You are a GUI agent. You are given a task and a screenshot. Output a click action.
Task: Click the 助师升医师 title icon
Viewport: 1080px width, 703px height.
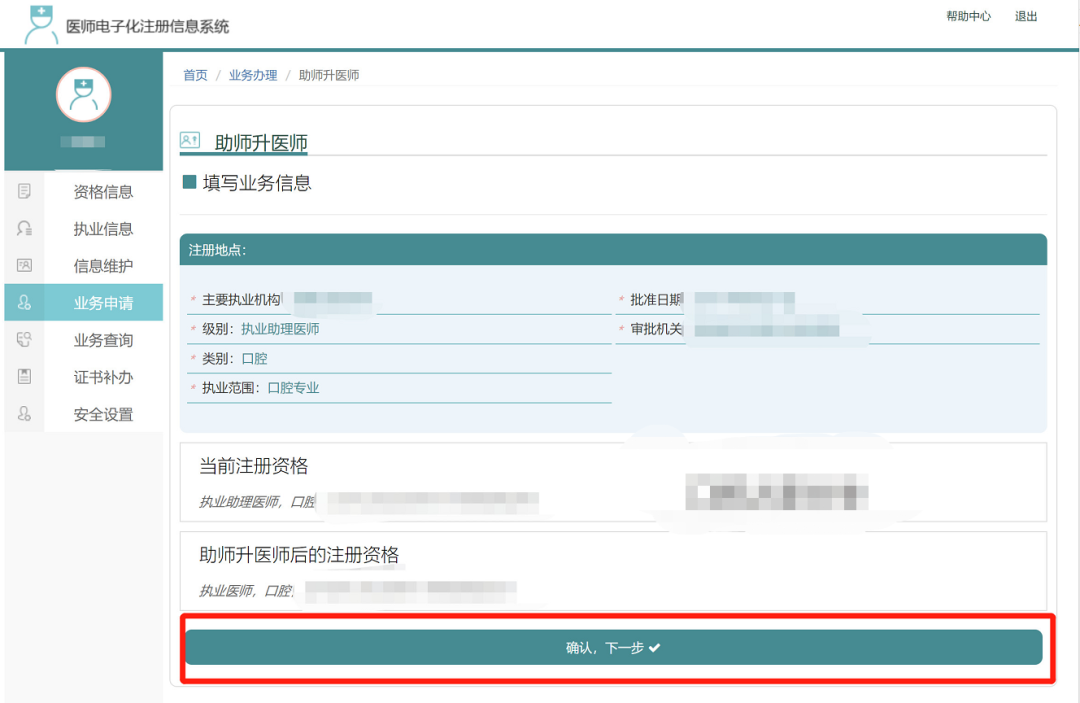click(190, 141)
